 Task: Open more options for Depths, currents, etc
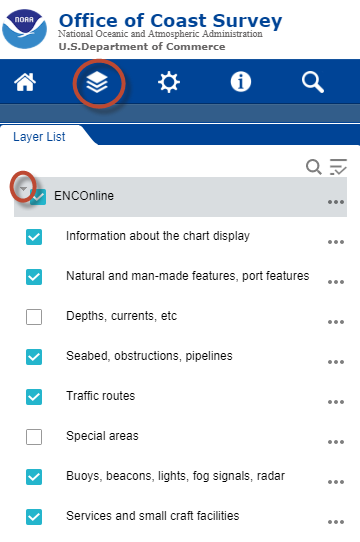click(335, 322)
